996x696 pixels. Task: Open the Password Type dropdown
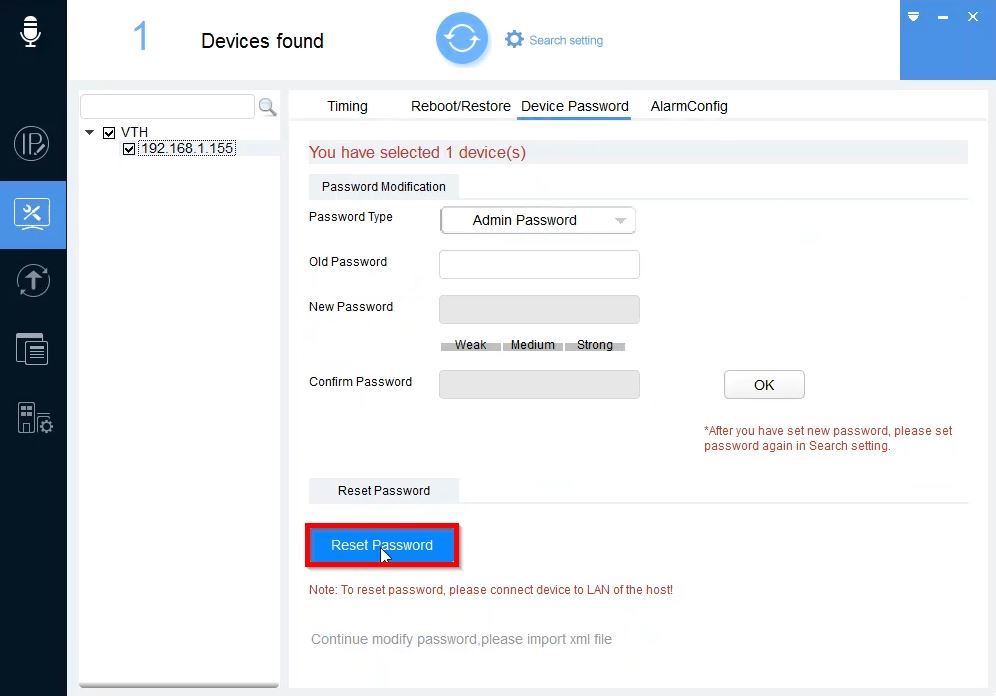click(537, 220)
